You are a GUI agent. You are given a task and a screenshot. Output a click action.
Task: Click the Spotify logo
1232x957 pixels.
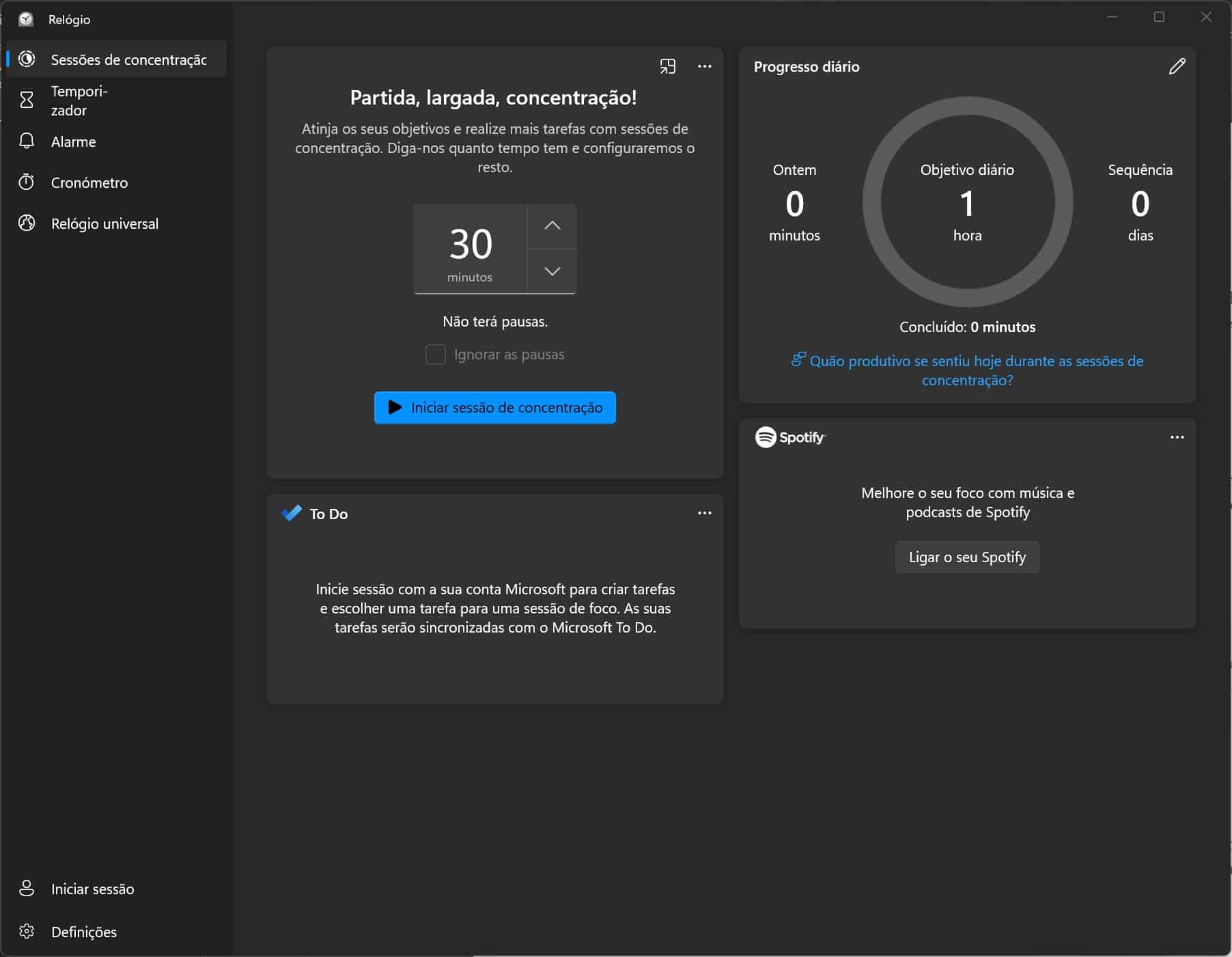789,437
